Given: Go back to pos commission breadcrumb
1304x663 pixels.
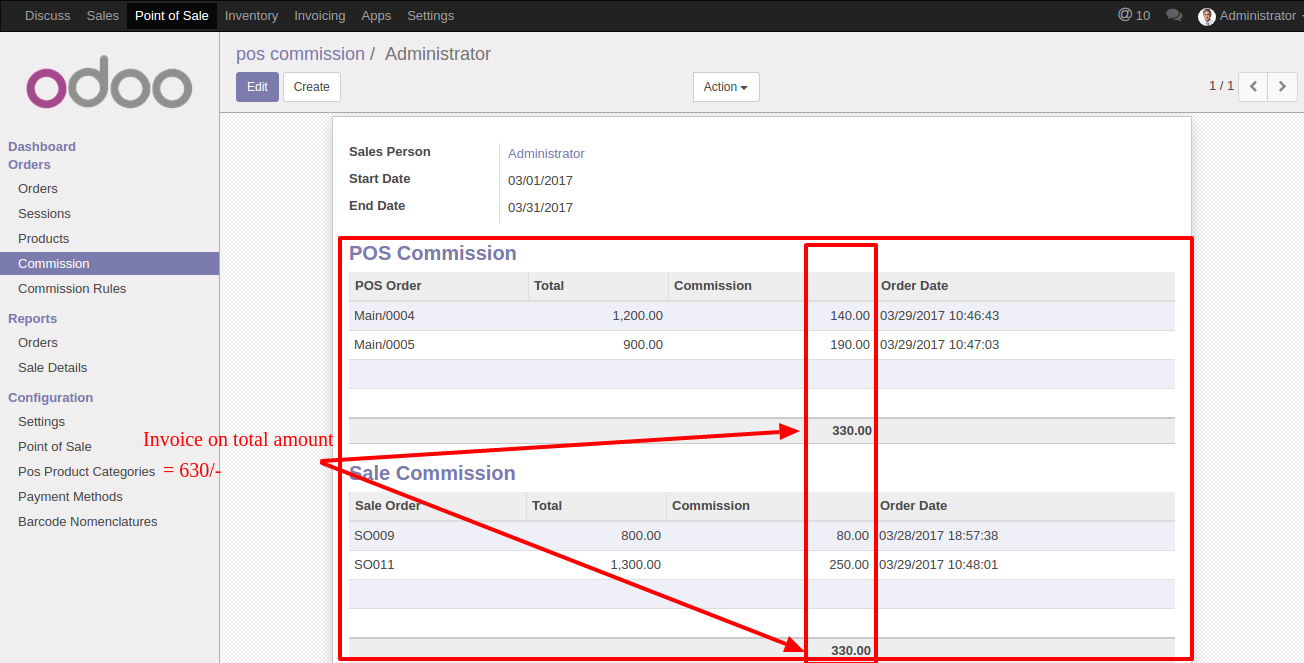Looking at the screenshot, I should pyautogui.click(x=300, y=54).
